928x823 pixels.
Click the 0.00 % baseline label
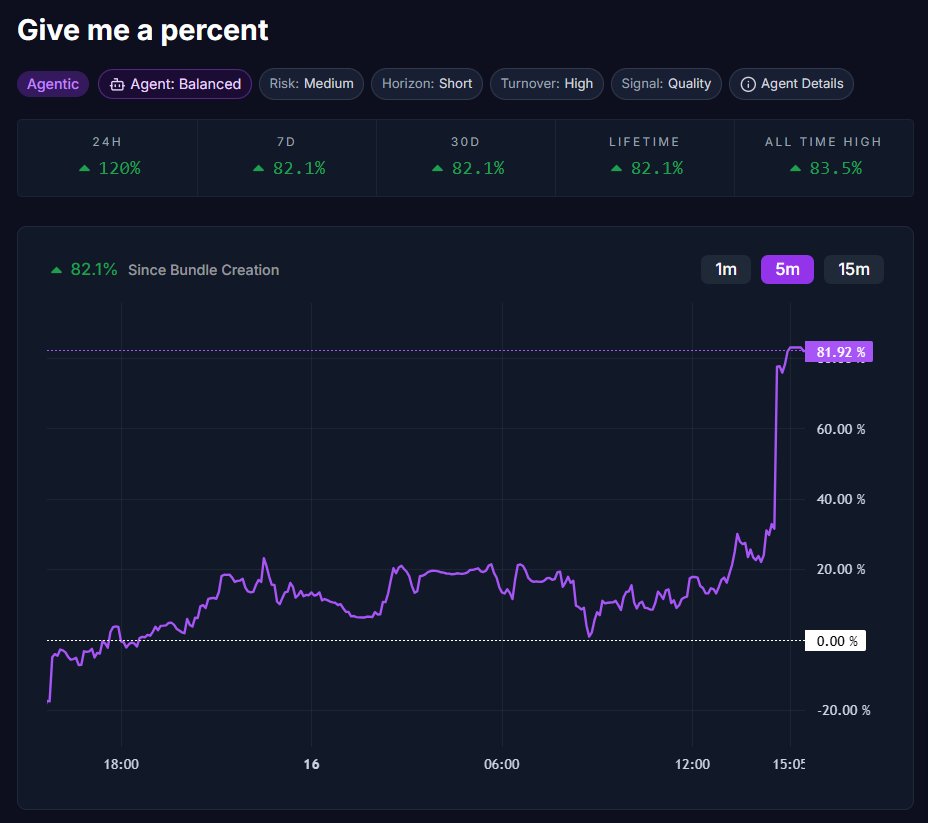tap(835, 641)
